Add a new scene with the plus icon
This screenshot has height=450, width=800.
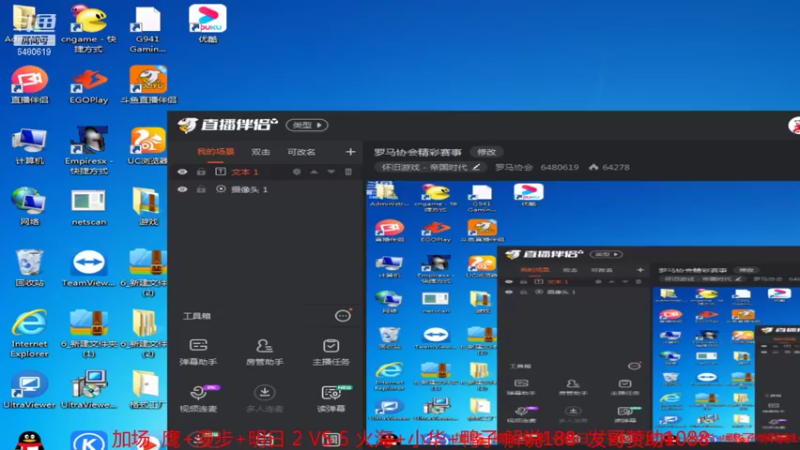(x=350, y=152)
